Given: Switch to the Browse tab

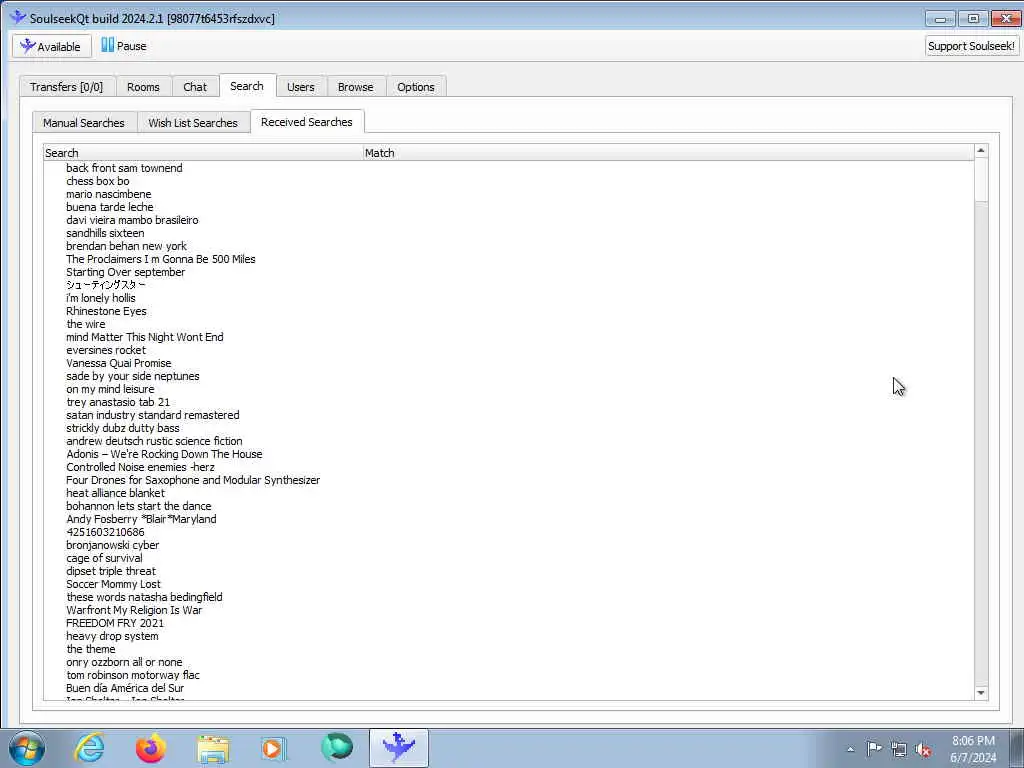Looking at the screenshot, I should [355, 87].
